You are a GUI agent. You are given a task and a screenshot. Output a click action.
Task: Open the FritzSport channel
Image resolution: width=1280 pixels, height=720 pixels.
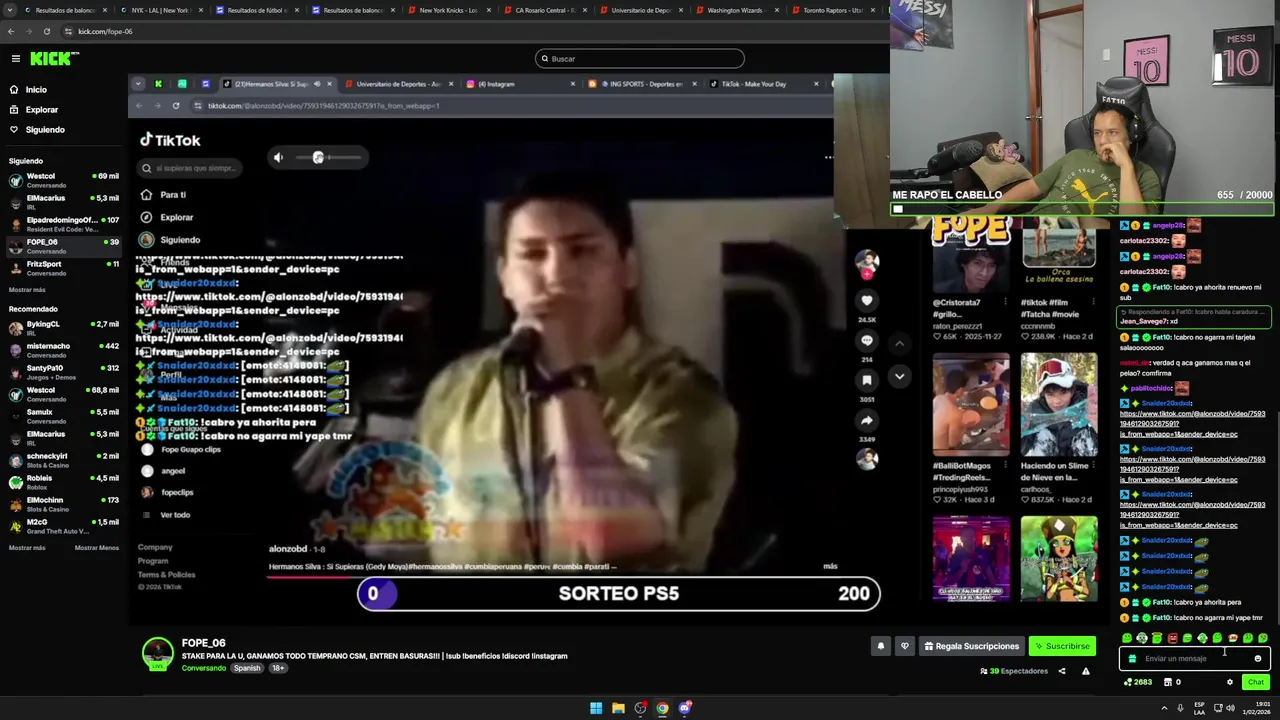pos(64,268)
